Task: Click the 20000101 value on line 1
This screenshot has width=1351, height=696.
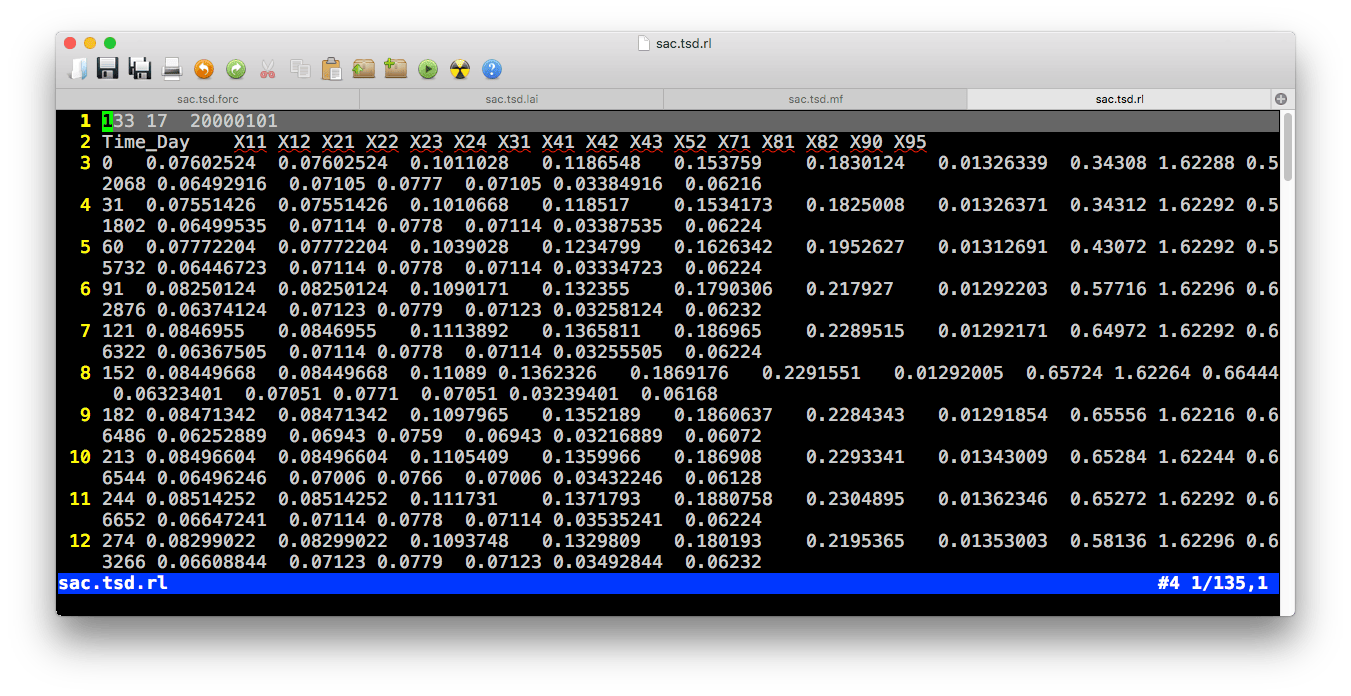Action: coord(234,121)
